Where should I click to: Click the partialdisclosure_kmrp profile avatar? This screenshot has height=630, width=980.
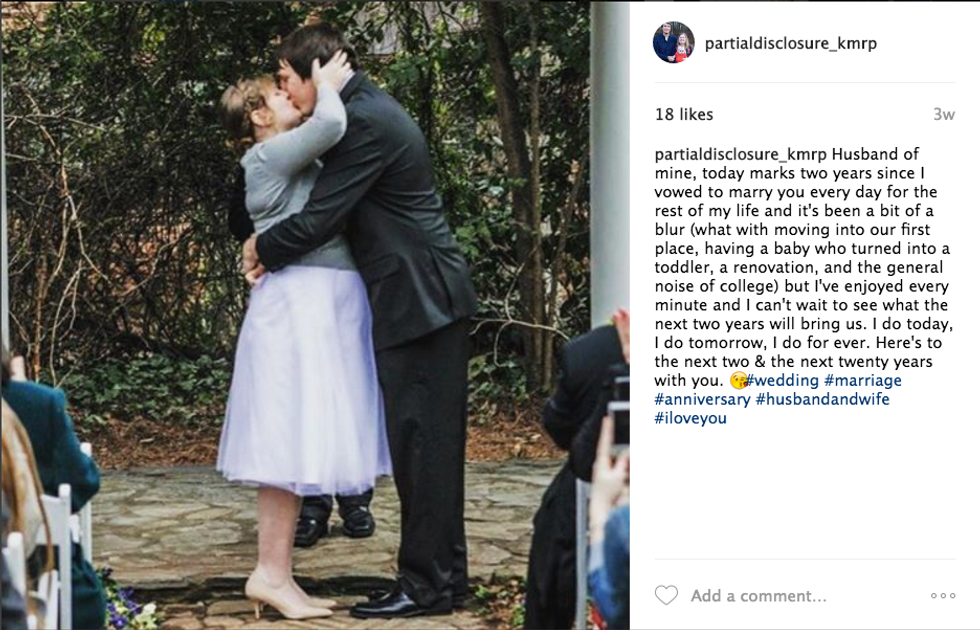coord(674,42)
